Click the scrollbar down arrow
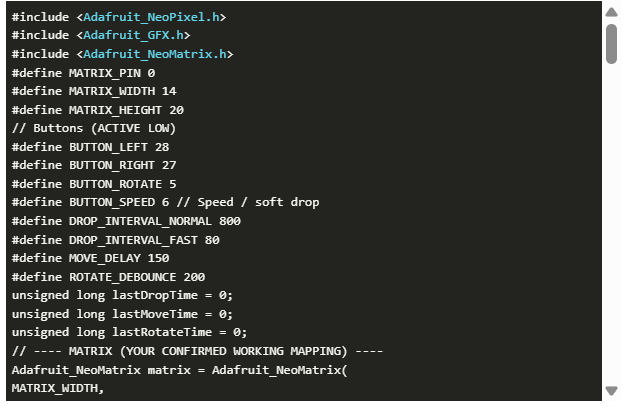Viewport: 626px width, 408px height. [x=611, y=390]
